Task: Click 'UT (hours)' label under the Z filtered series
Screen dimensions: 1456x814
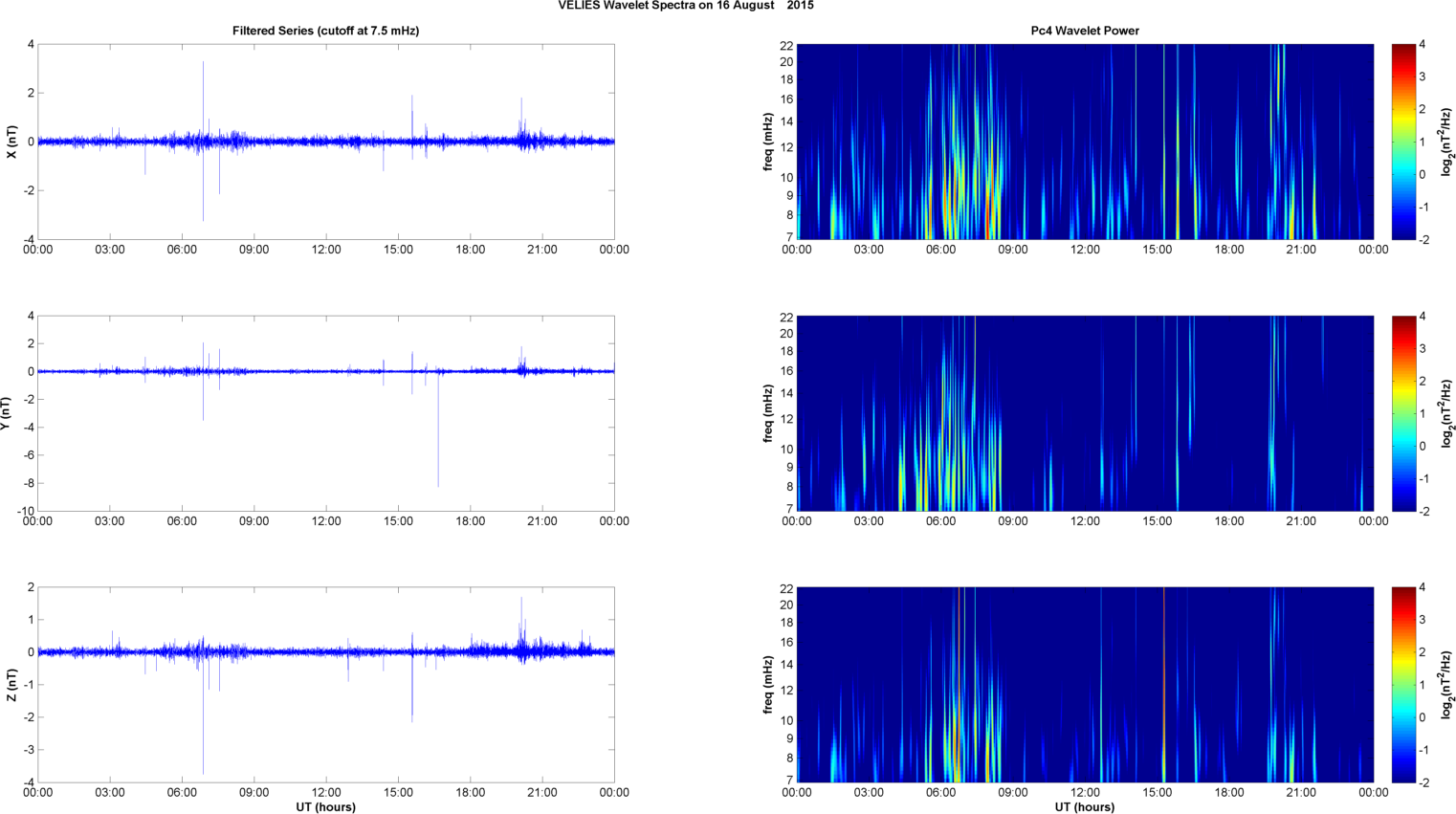Action: coord(325,806)
